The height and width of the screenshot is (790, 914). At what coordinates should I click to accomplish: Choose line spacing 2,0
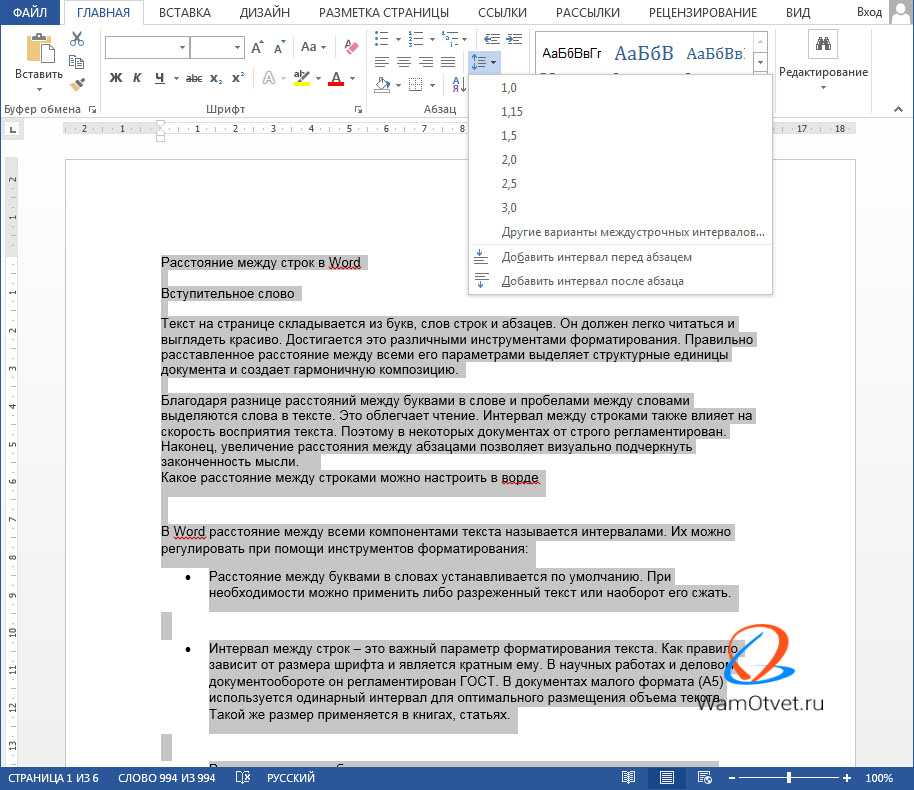coord(620,159)
